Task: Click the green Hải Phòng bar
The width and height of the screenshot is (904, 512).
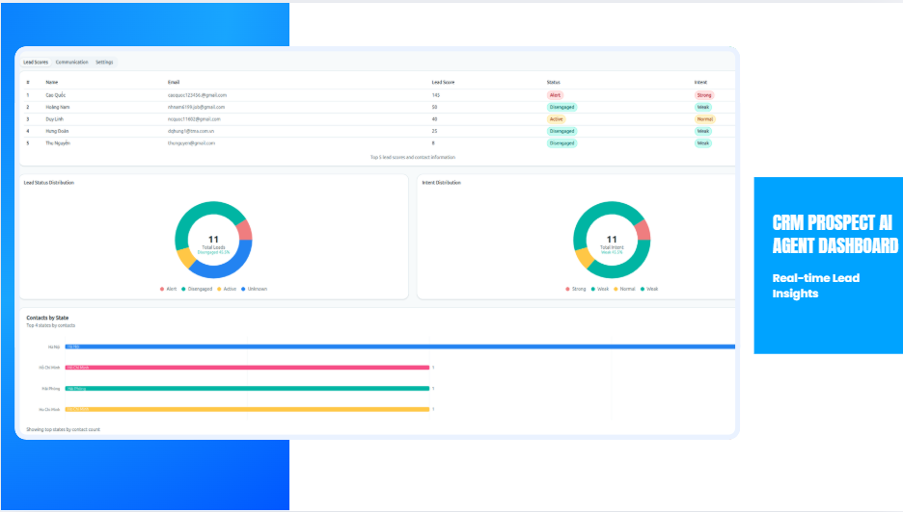Action: (x=247, y=388)
